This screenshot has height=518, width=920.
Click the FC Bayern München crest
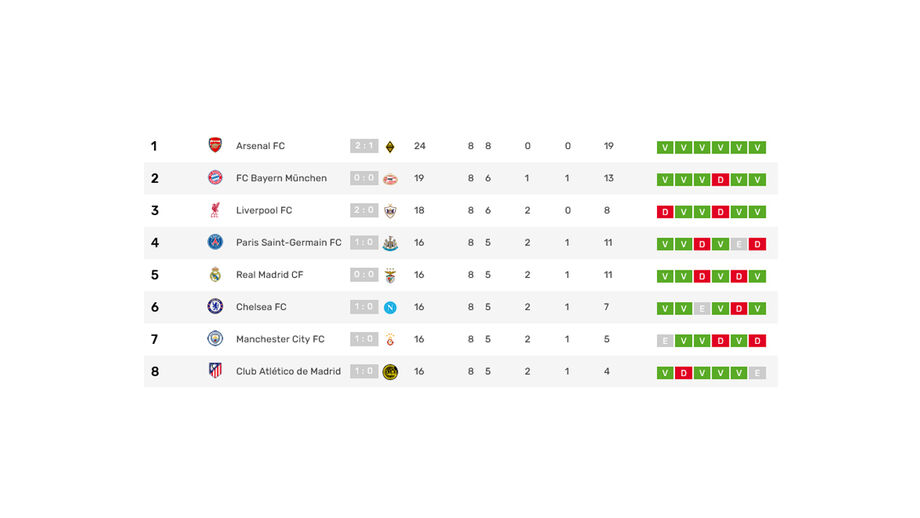pyautogui.click(x=215, y=178)
